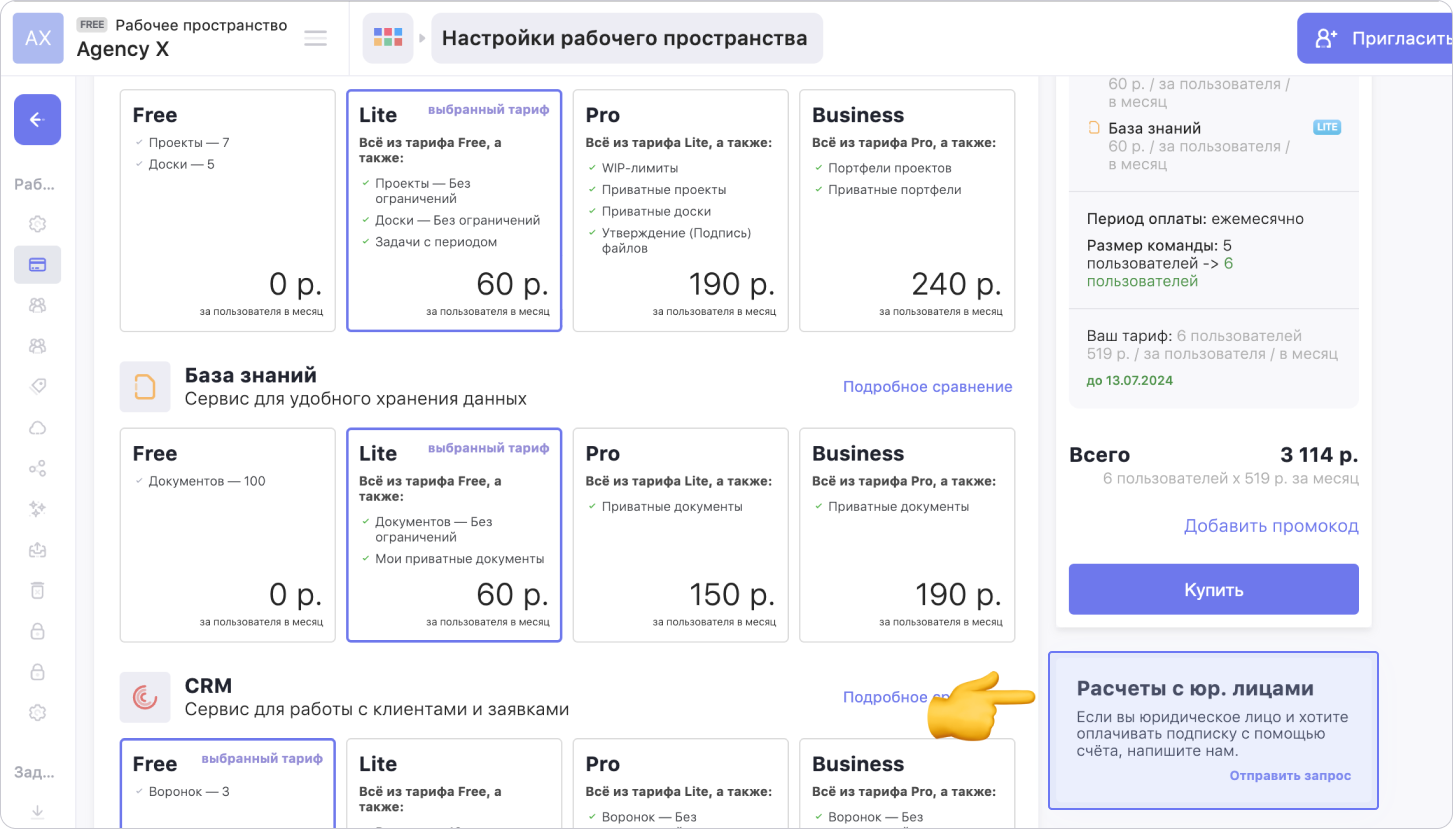
Task: Open the cloud icon in sidebar
Action: pos(37,428)
